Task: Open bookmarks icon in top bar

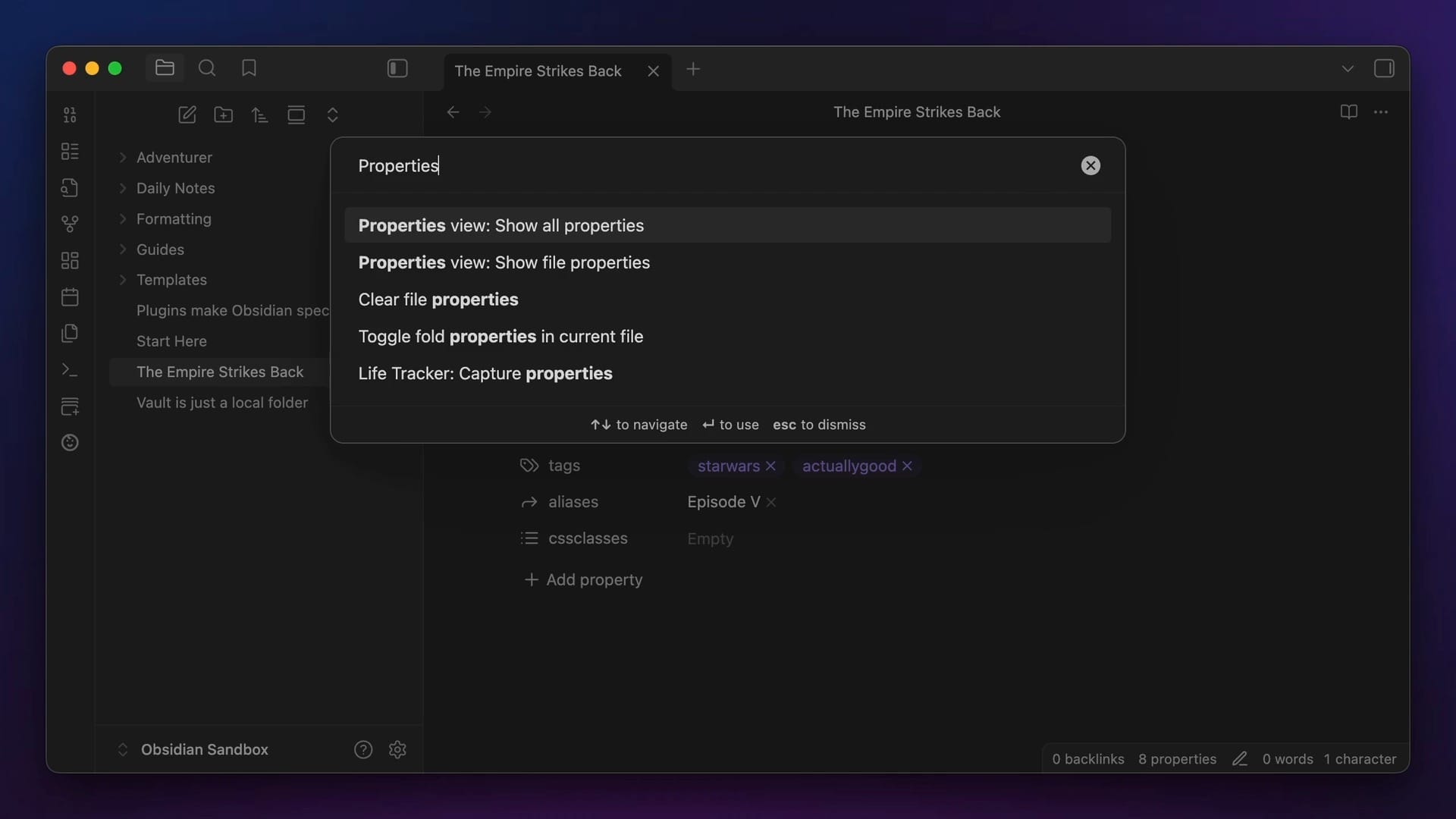Action: point(249,68)
